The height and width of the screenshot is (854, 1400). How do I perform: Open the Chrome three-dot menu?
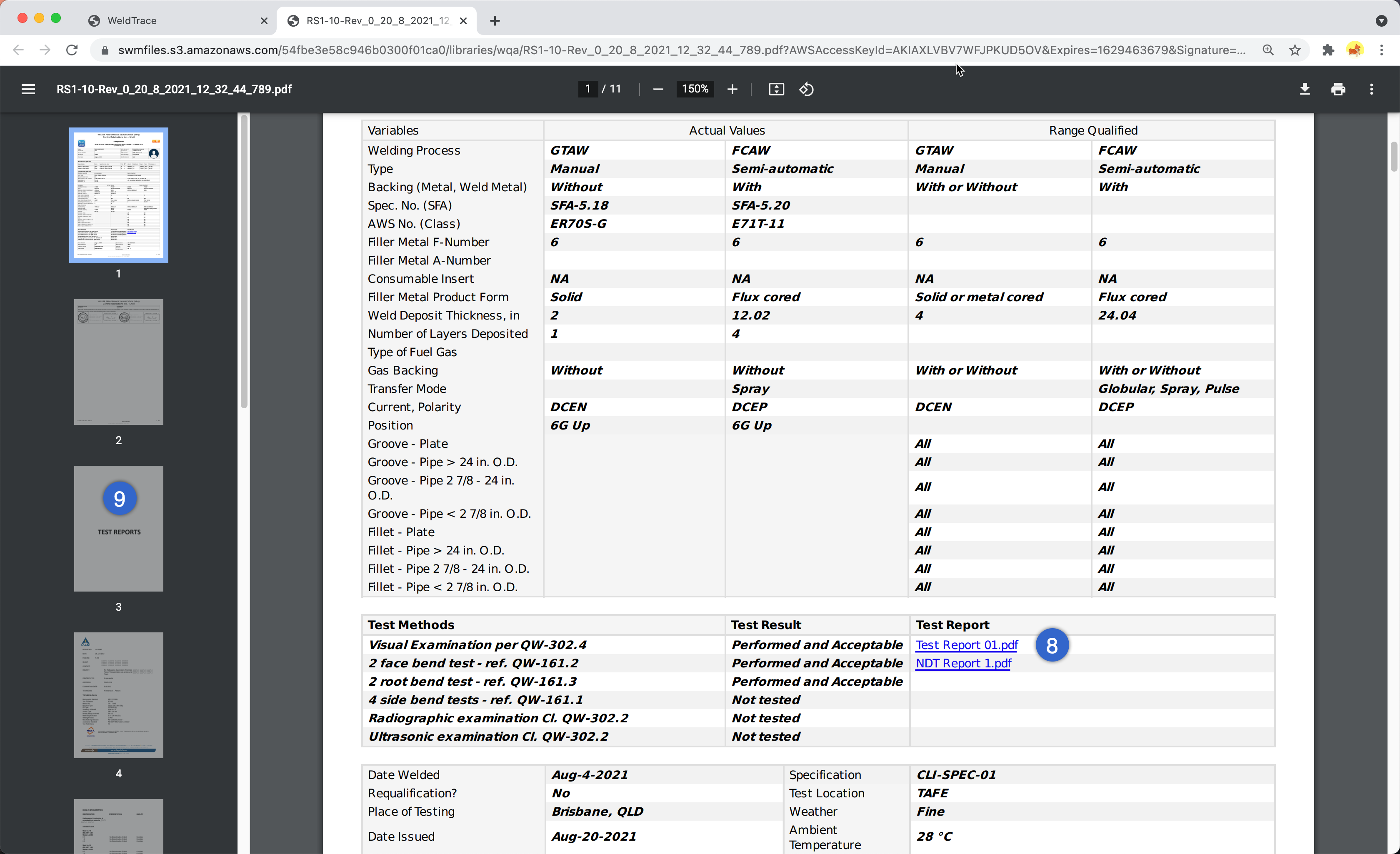coord(1382,50)
